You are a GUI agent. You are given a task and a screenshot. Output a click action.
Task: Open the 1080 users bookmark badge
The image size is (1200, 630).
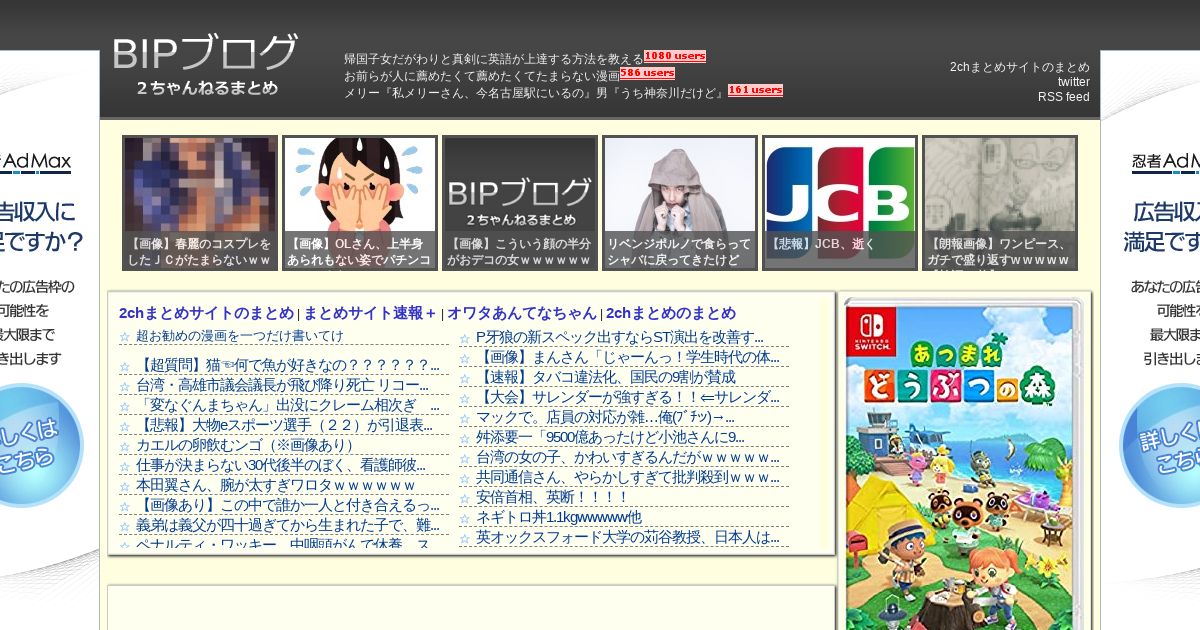tap(675, 56)
